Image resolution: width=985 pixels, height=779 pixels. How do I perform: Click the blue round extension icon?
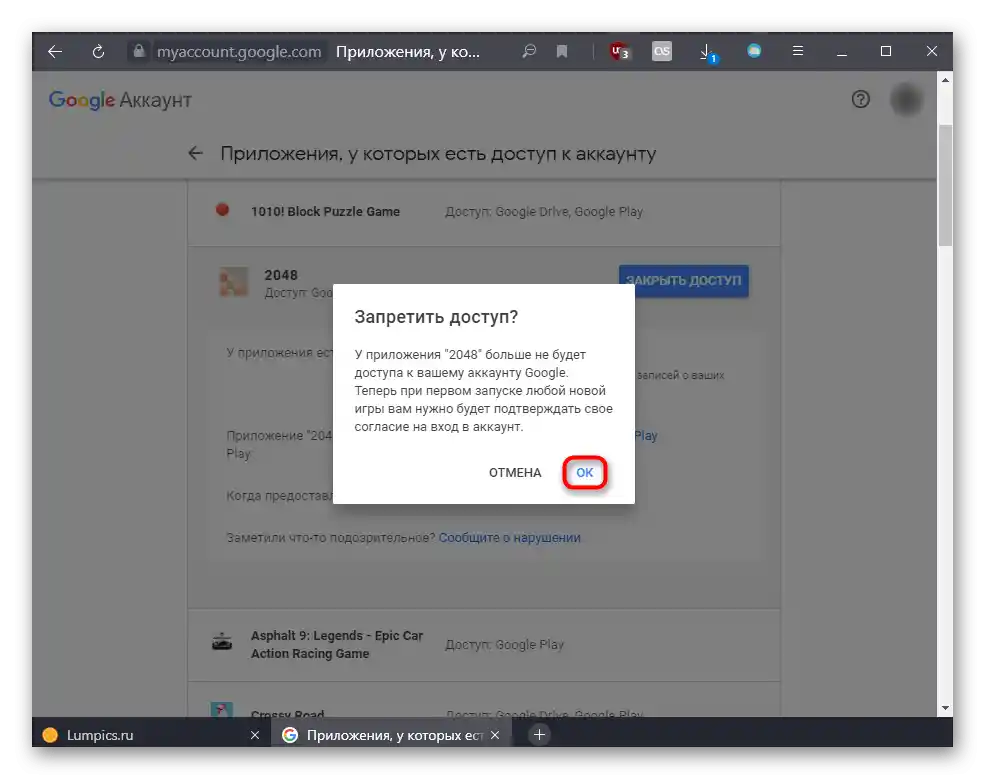(x=754, y=51)
